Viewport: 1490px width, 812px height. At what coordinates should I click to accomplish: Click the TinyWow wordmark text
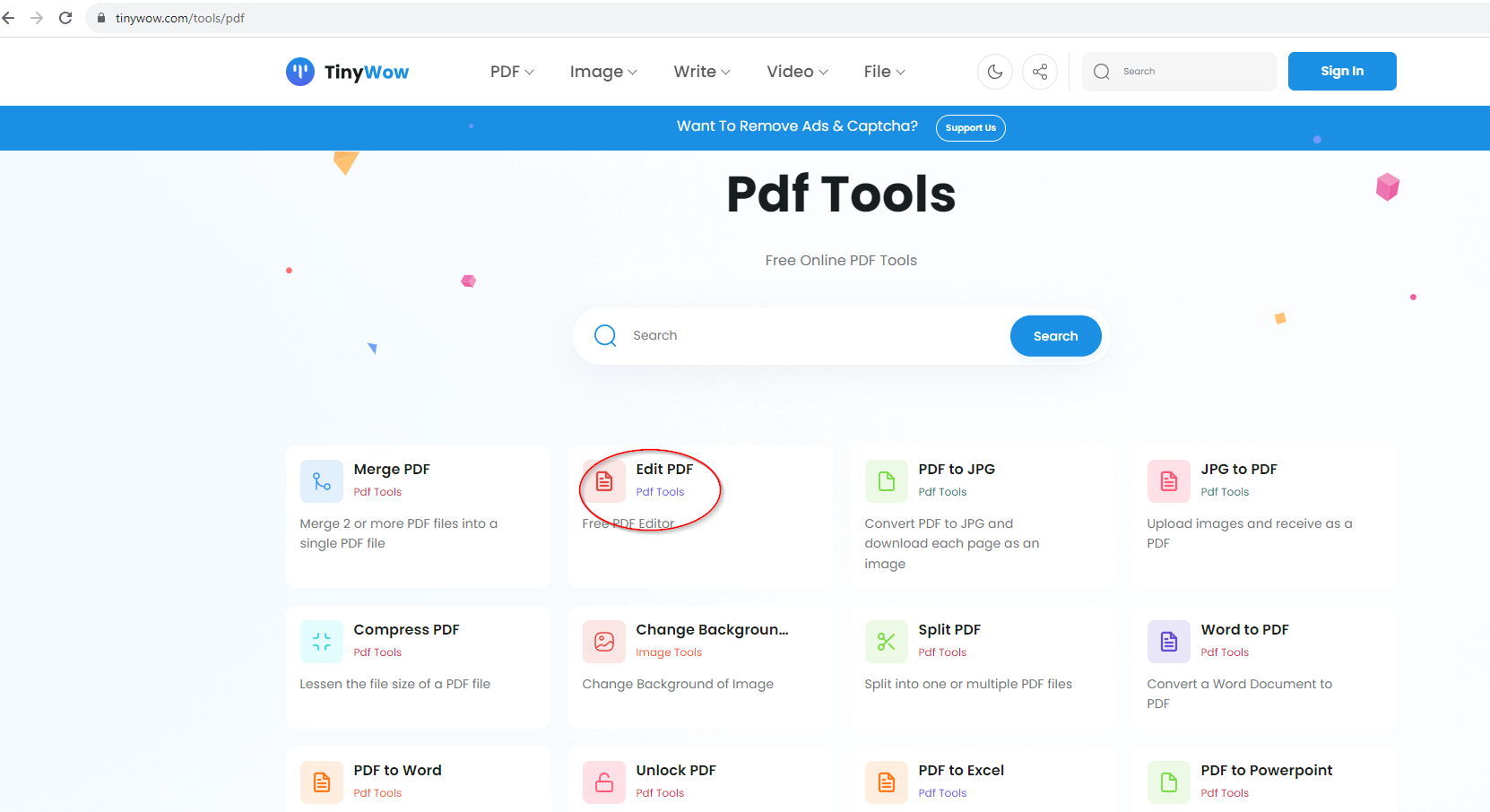pyautogui.click(x=367, y=73)
